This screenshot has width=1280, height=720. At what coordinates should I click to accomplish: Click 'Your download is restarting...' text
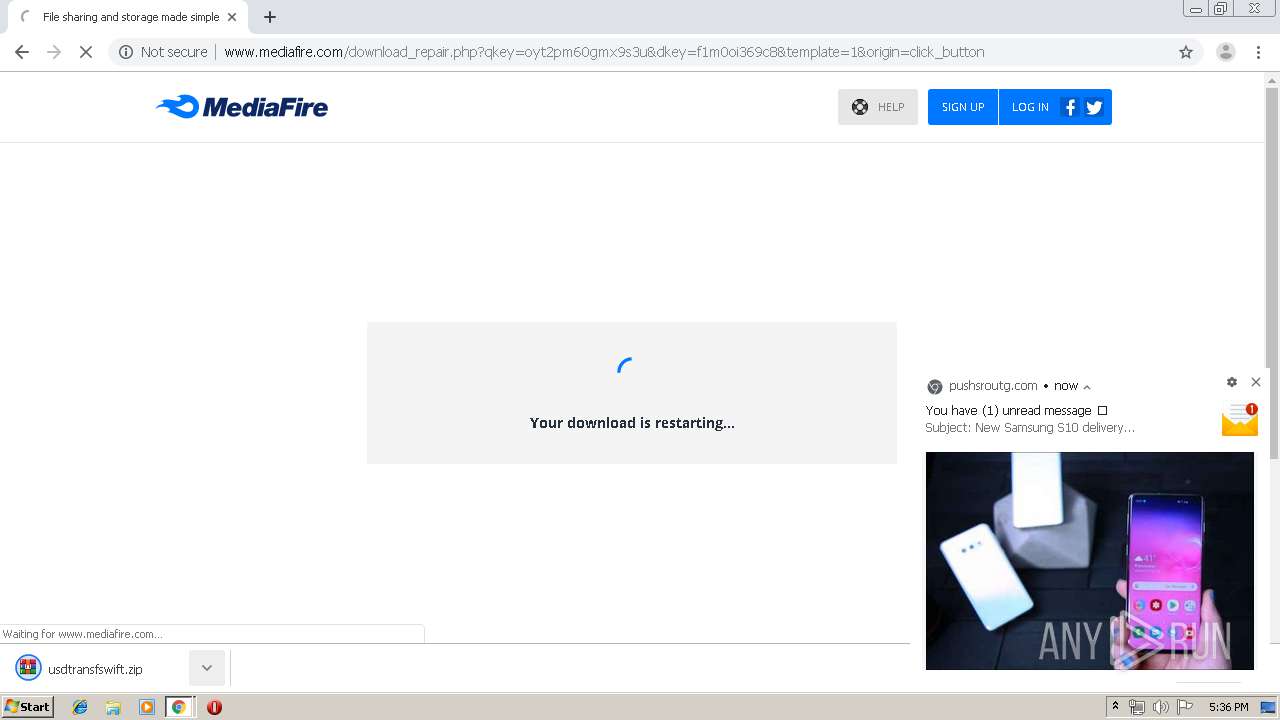[632, 423]
